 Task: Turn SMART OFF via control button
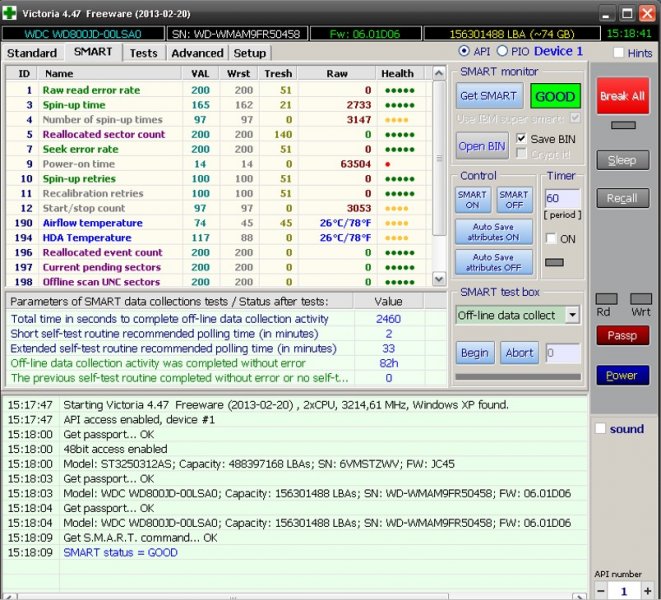(514, 200)
